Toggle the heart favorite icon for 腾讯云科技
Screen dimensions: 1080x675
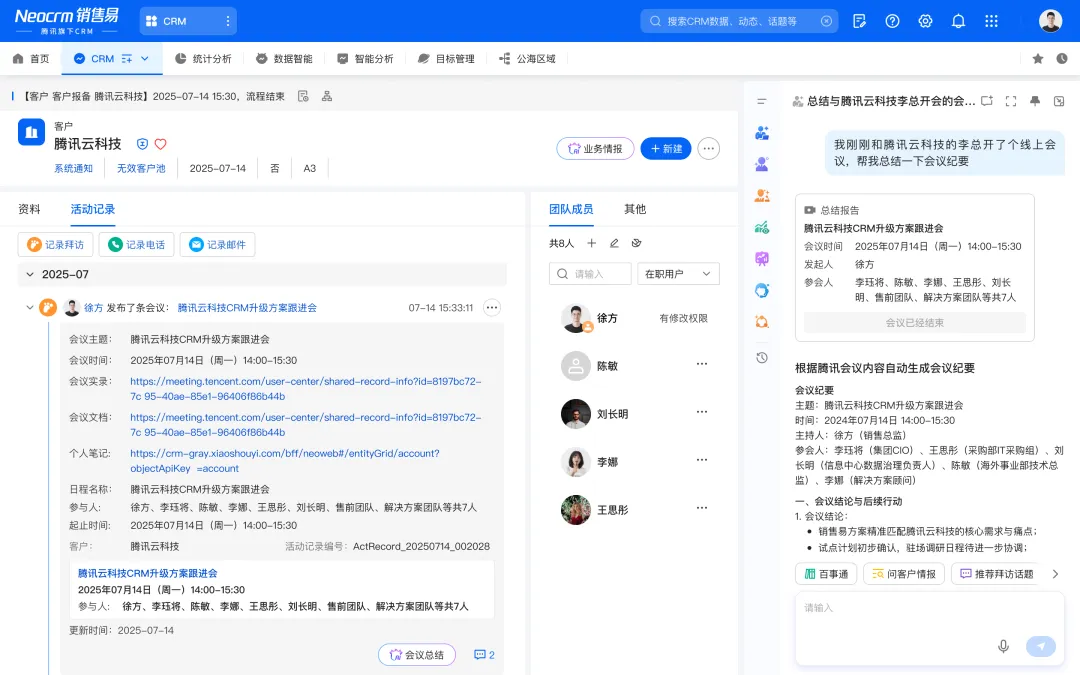coord(160,144)
